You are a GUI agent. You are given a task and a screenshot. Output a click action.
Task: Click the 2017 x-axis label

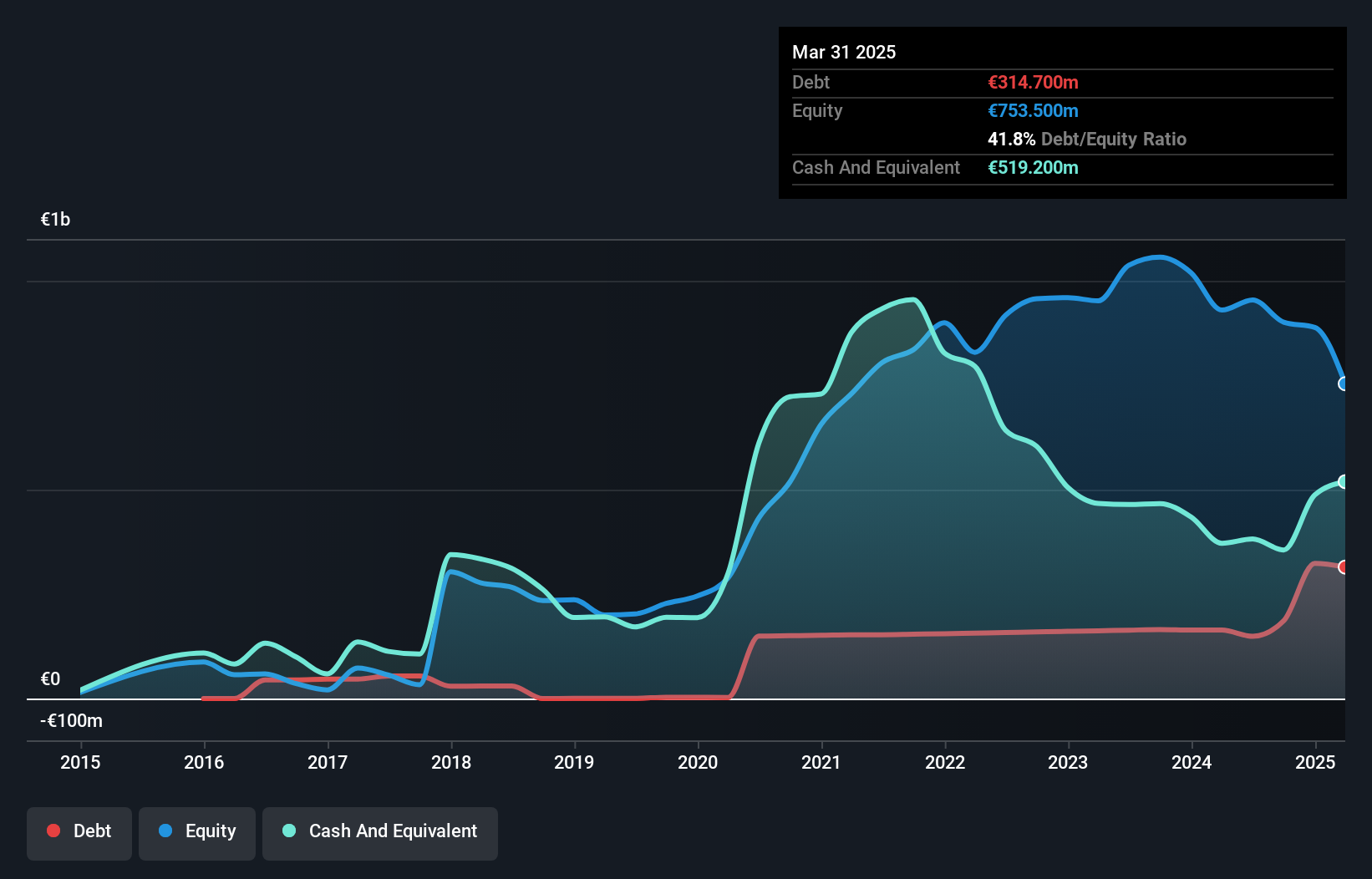tap(328, 762)
